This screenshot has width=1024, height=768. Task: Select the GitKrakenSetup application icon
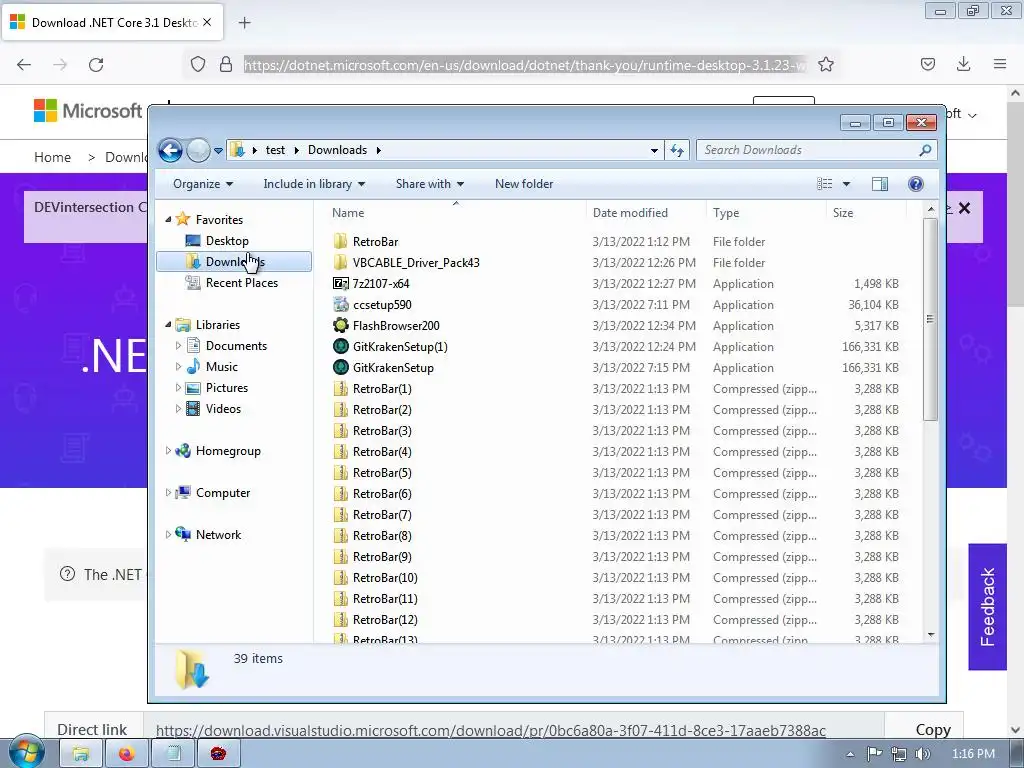340,367
